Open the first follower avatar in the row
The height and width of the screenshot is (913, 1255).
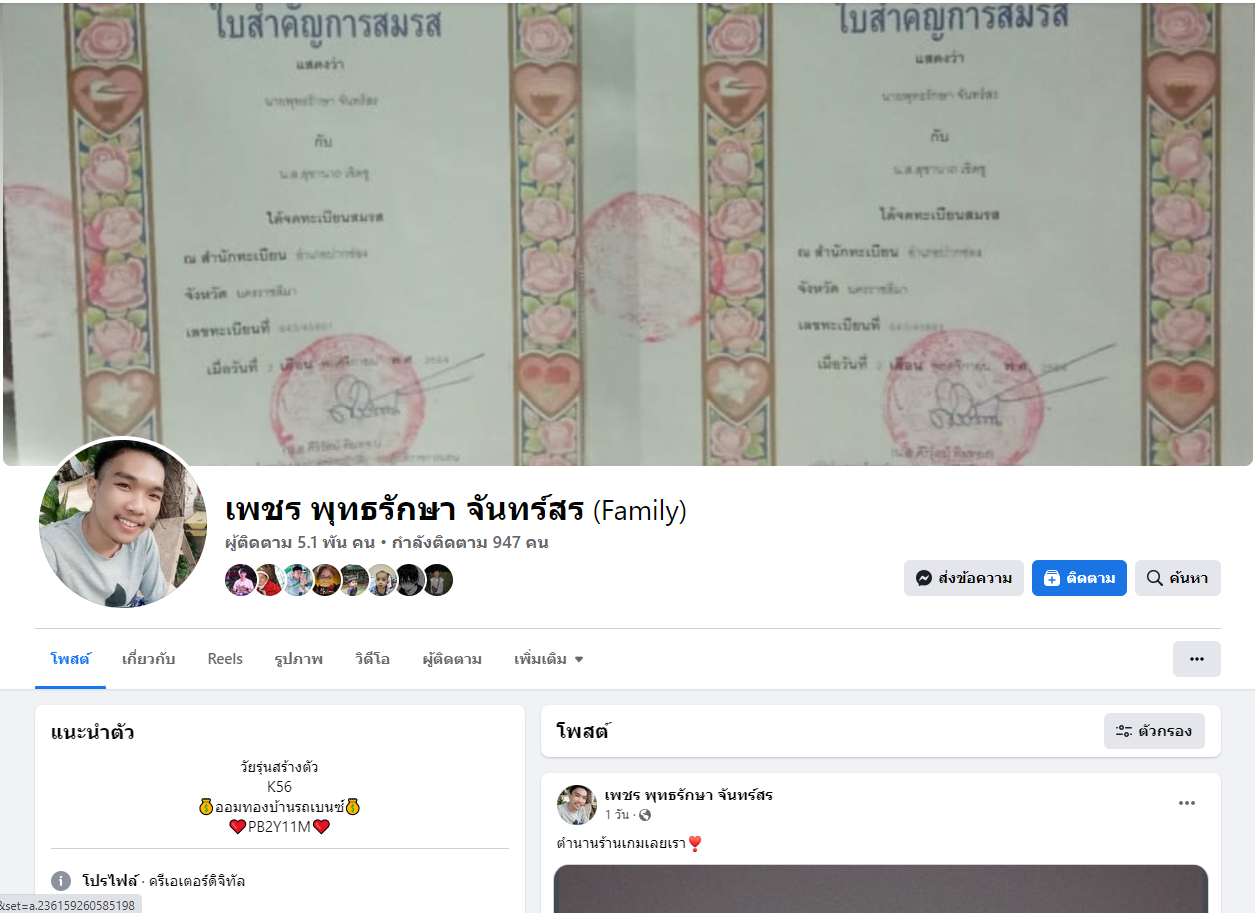pyautogui.click(x=240, y=580)
